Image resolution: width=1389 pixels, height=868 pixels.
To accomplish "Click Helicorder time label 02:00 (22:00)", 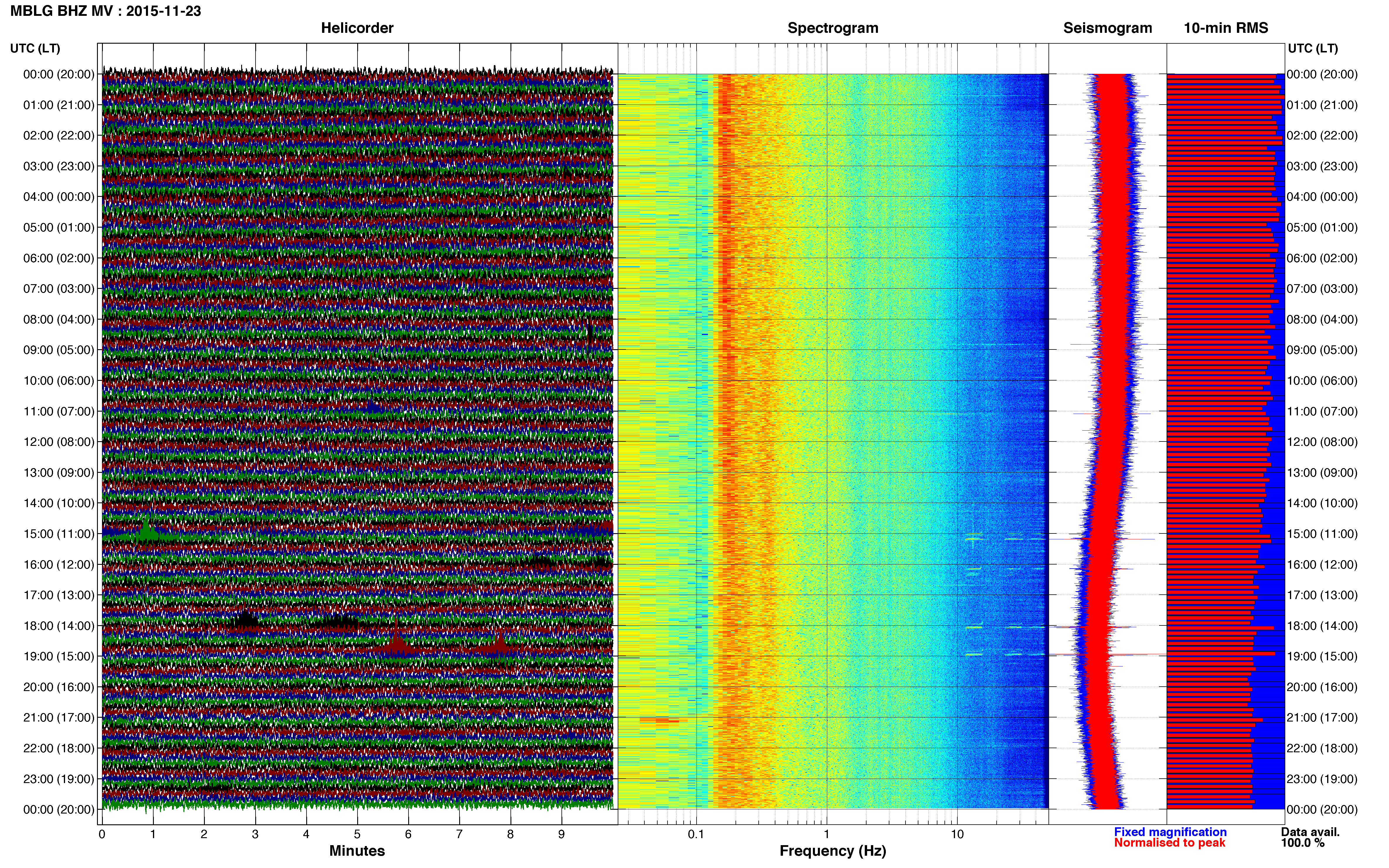I will click(x=59, y=135).
